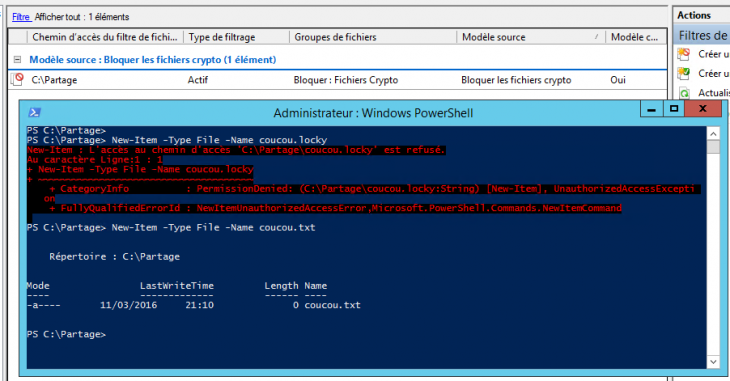730x381 pixels.
Task: Click the Actions panel title
Action: [694, 15]
